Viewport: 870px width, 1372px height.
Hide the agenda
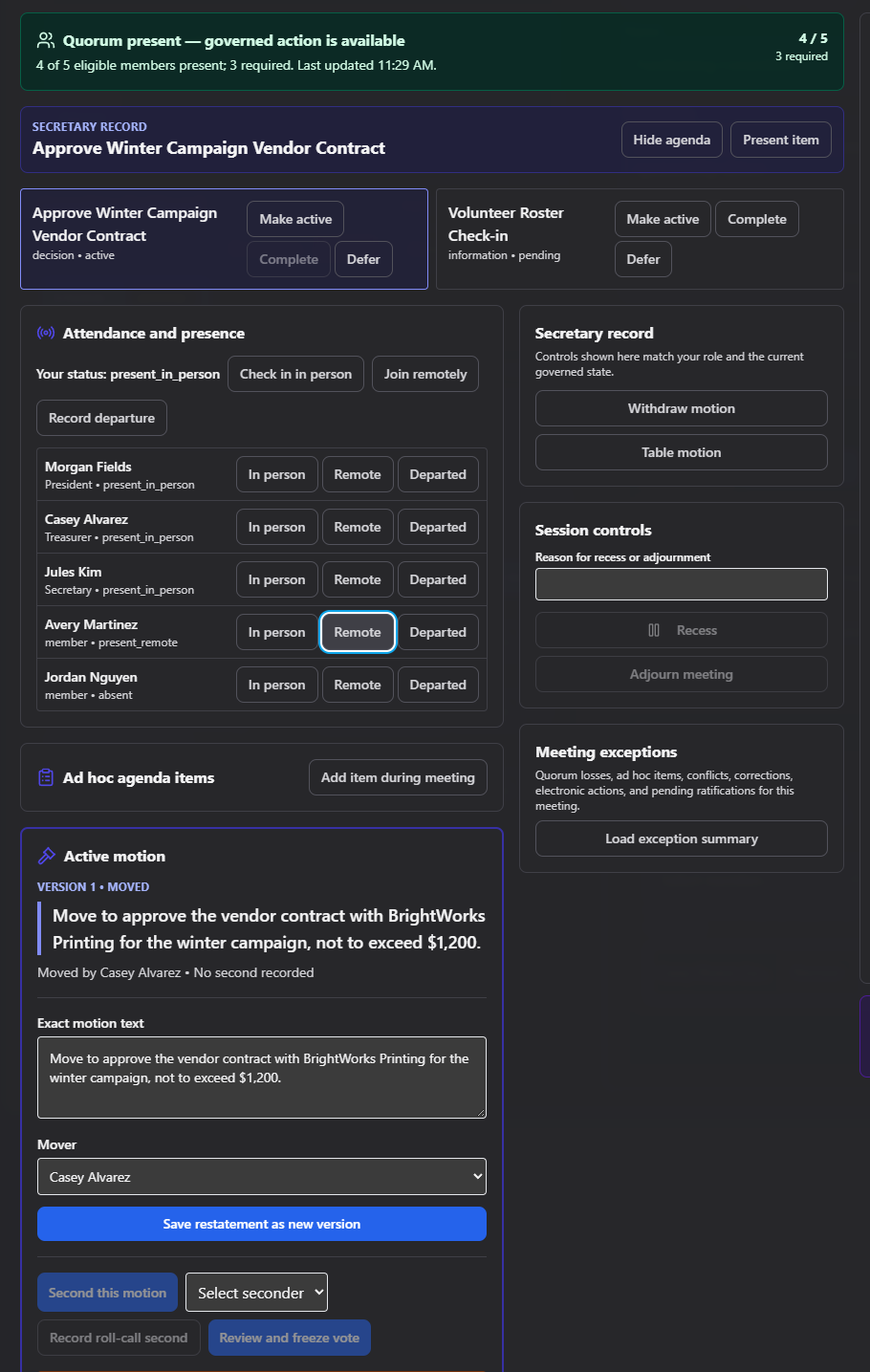click(672, 140)
